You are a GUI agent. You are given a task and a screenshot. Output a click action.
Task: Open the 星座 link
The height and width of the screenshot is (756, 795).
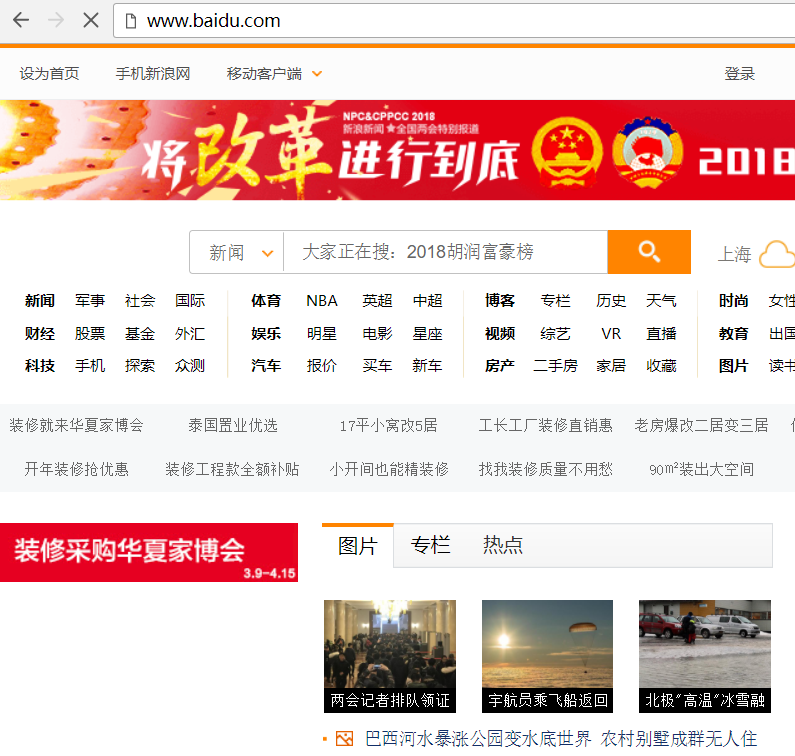pos(427,334)
